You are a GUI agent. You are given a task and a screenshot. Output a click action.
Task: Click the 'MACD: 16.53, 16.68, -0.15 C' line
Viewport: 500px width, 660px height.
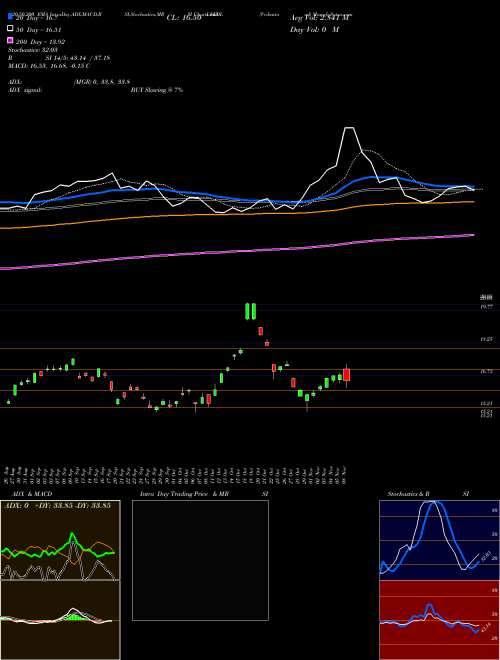(49, 66)
